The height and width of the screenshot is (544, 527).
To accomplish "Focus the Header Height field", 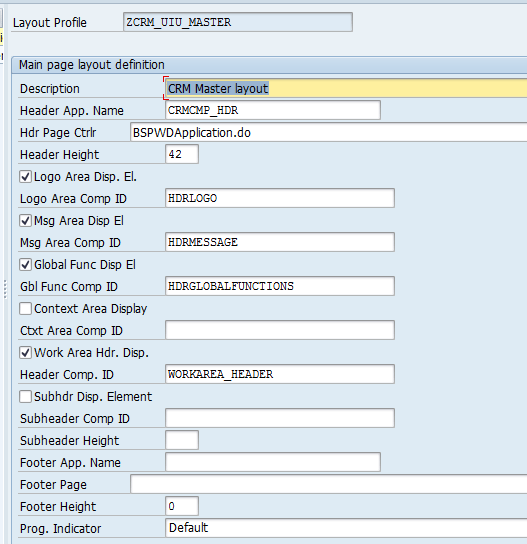I will (182, 154).
